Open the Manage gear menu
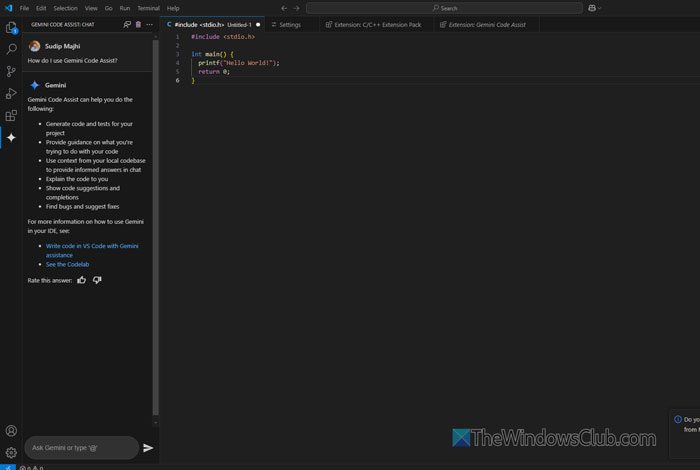 (x=11, y=452)
